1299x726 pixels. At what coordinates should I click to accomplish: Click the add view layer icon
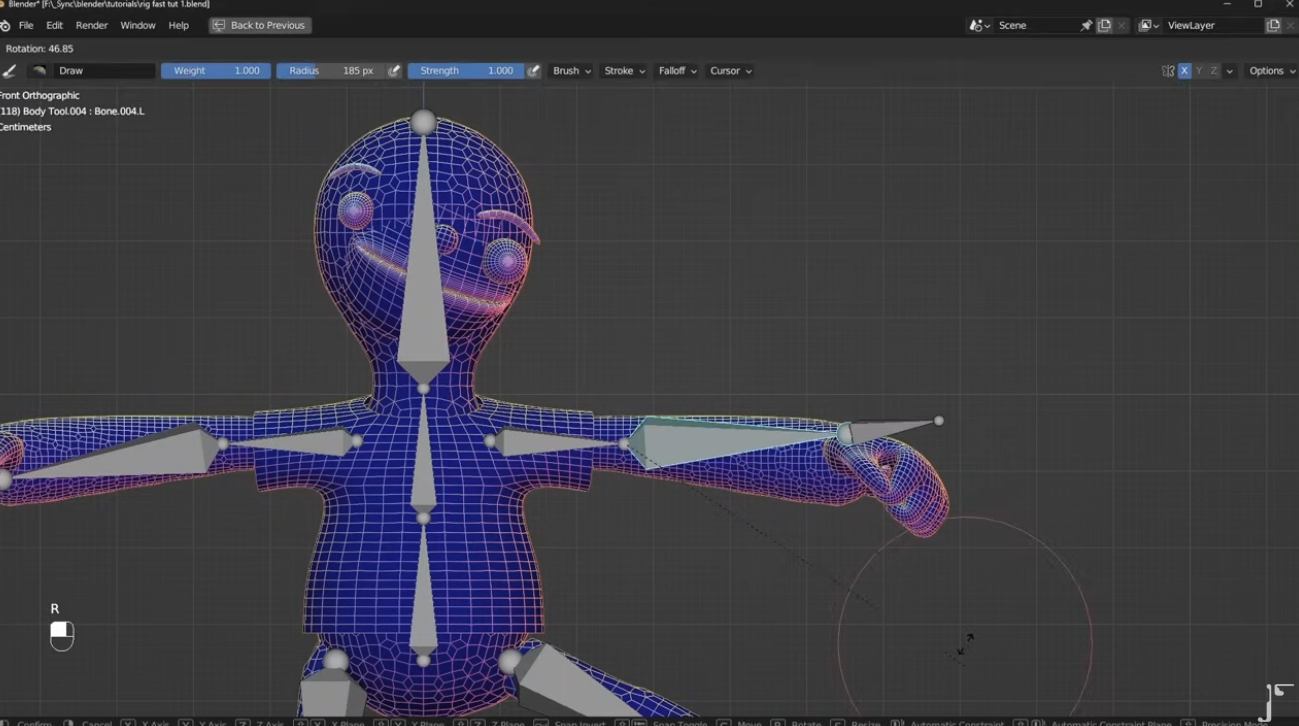pyautogui.click(x=1273, y=25)
